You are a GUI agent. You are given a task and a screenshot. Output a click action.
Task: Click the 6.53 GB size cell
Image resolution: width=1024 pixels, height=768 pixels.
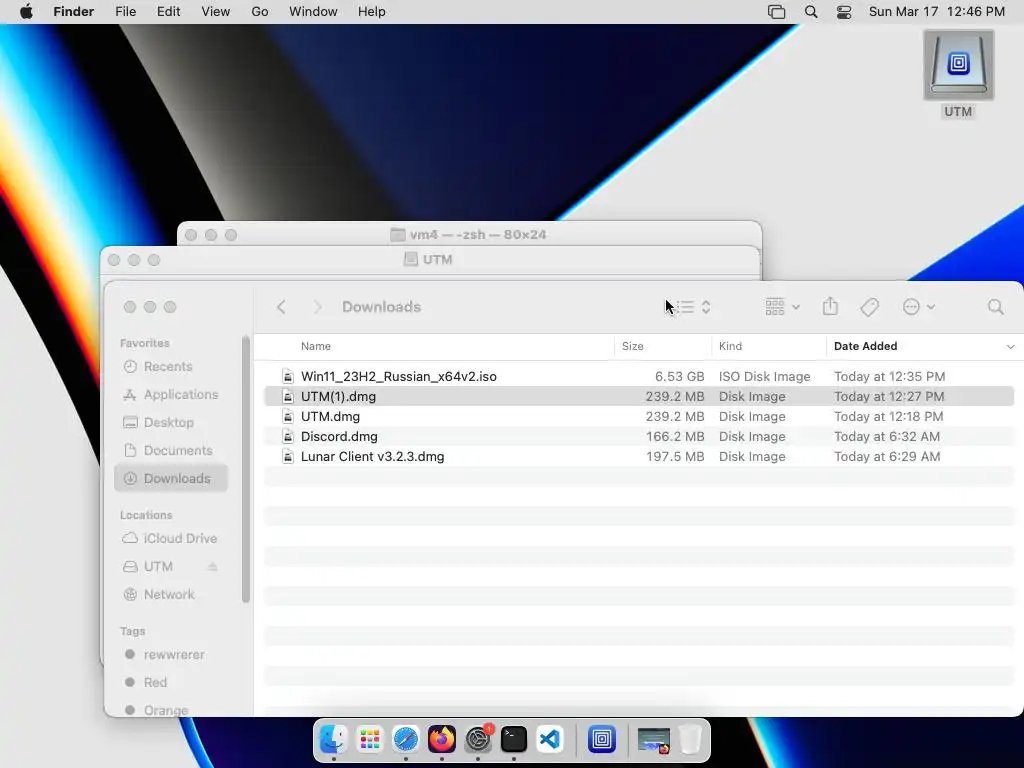[679, 376]
